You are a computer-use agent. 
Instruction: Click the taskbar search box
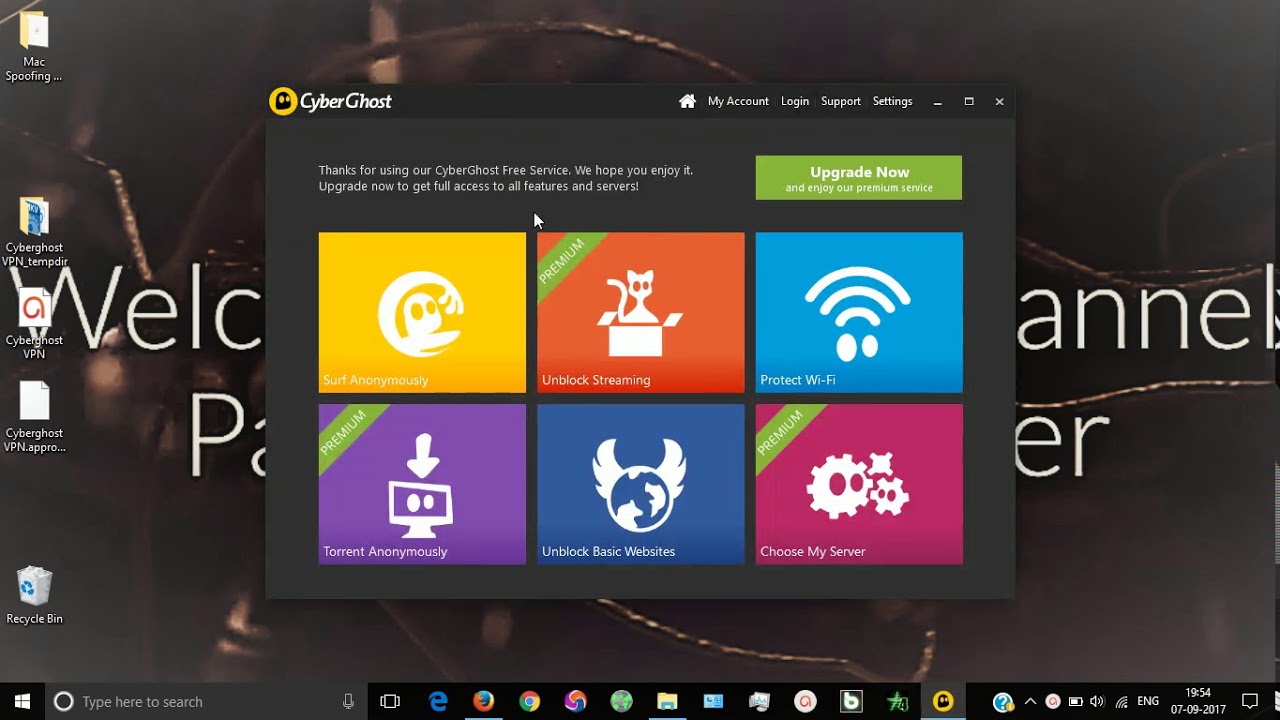205,701
